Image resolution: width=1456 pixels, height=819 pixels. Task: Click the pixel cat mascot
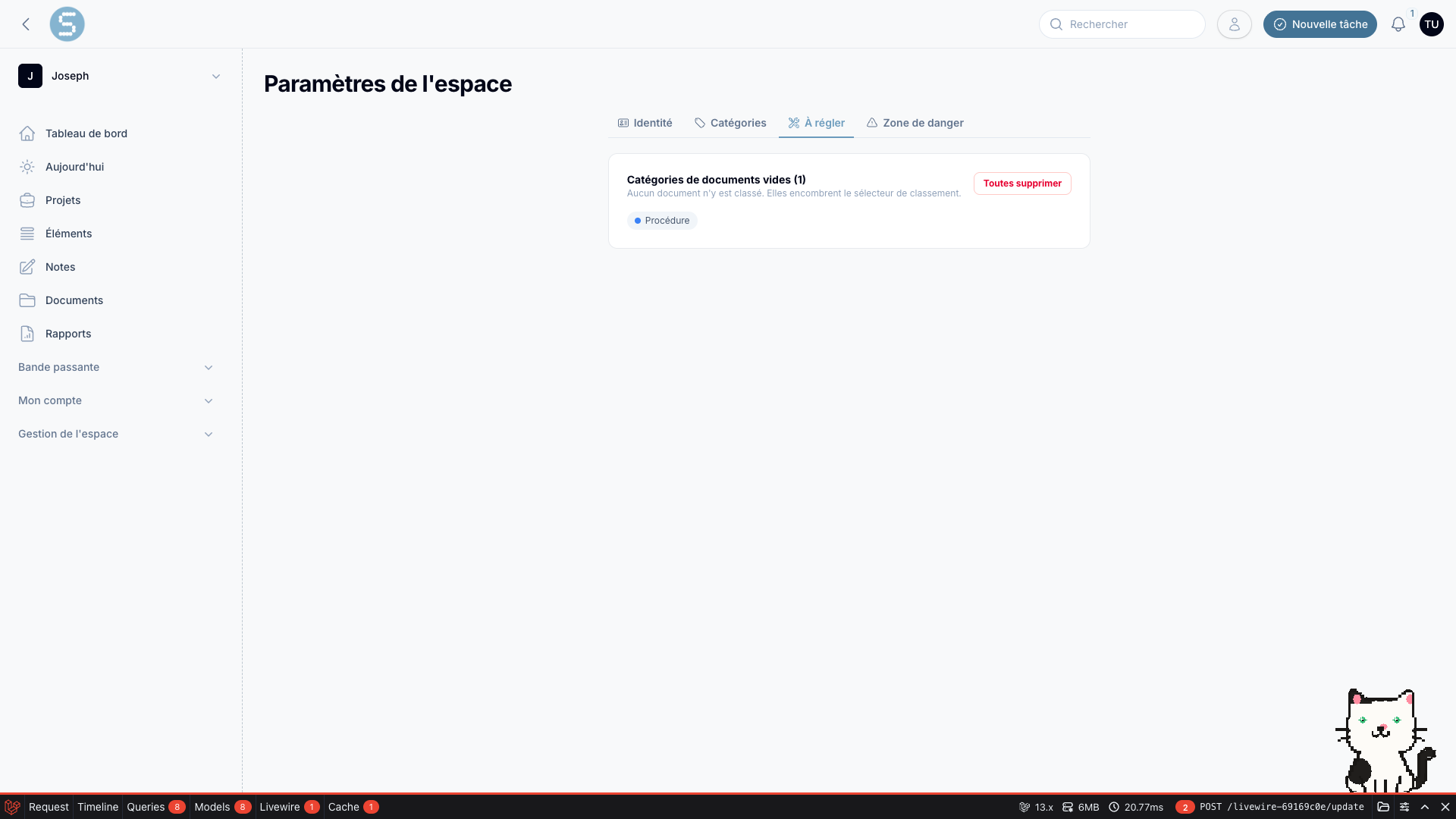[x=1385, y=740]
